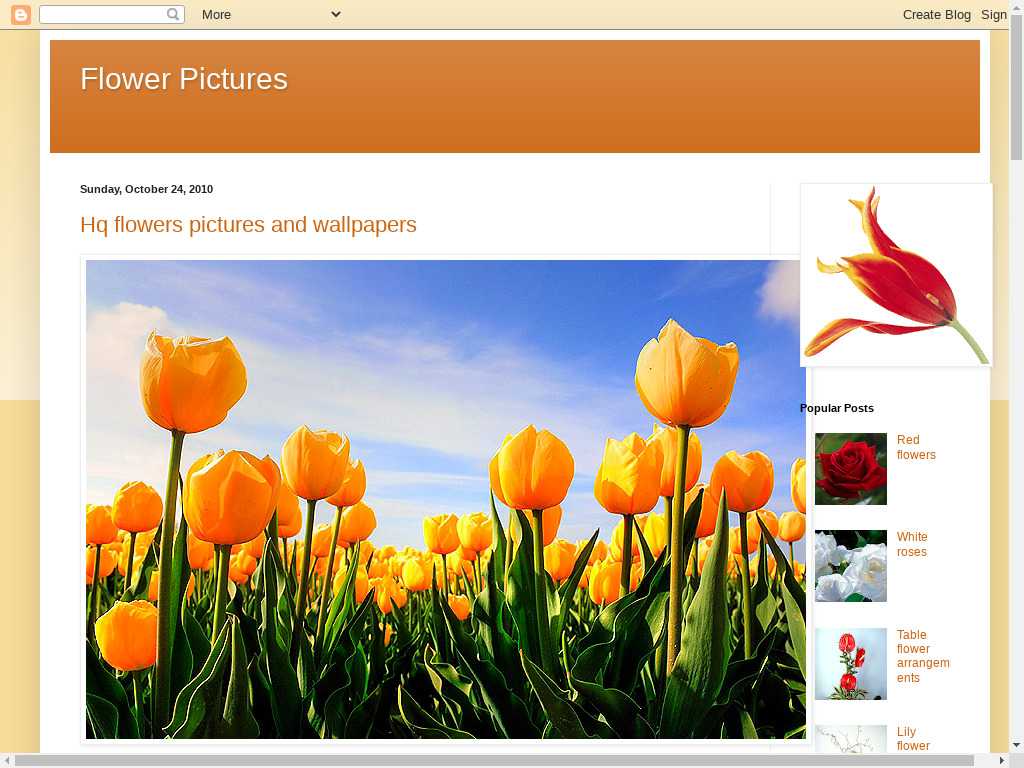
Task: Open Table flower arrangements post link
Action: click(x=922, y=656)
